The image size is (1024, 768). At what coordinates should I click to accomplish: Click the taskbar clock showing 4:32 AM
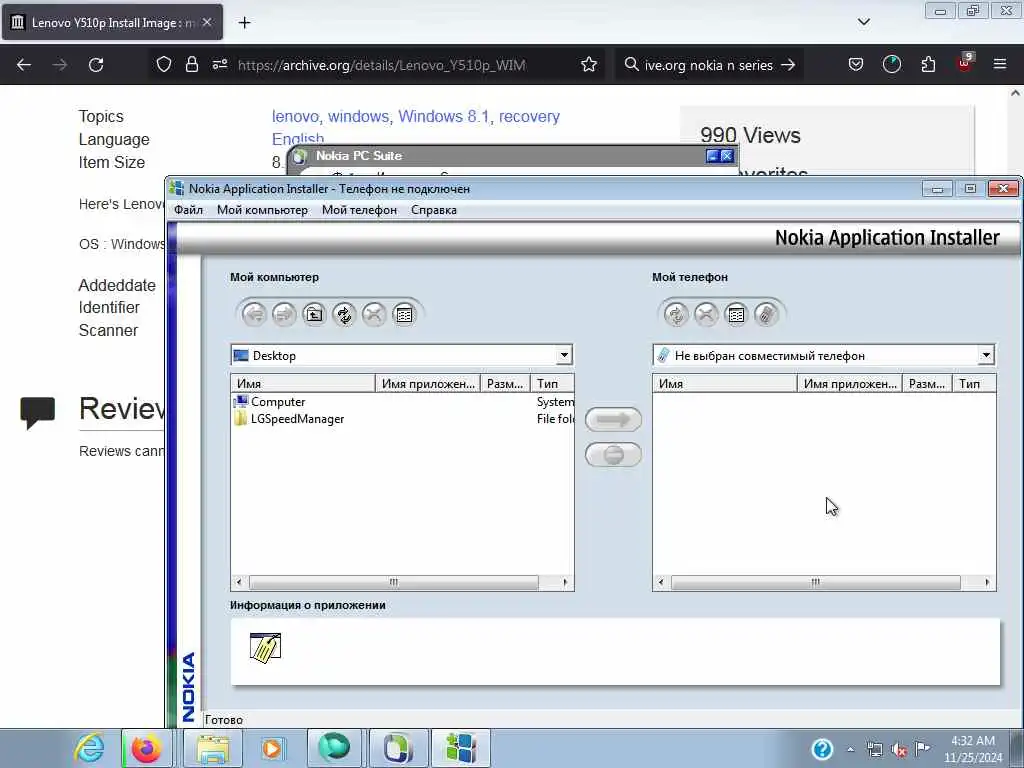973,749
